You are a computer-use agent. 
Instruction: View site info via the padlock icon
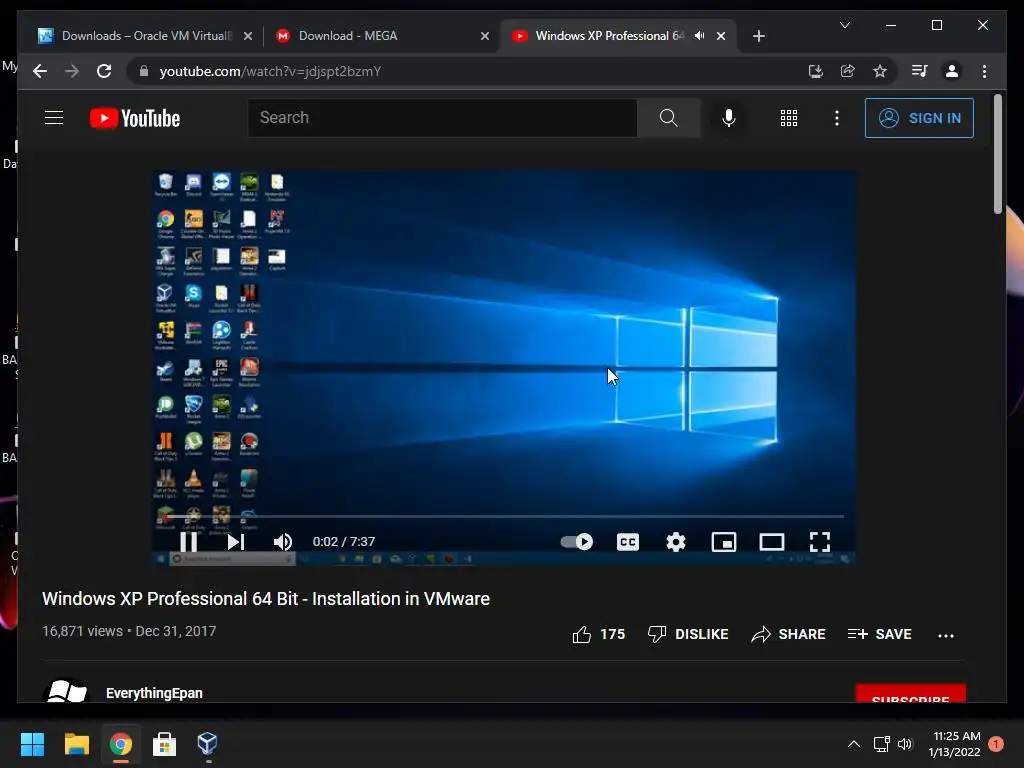coord(144,71)
